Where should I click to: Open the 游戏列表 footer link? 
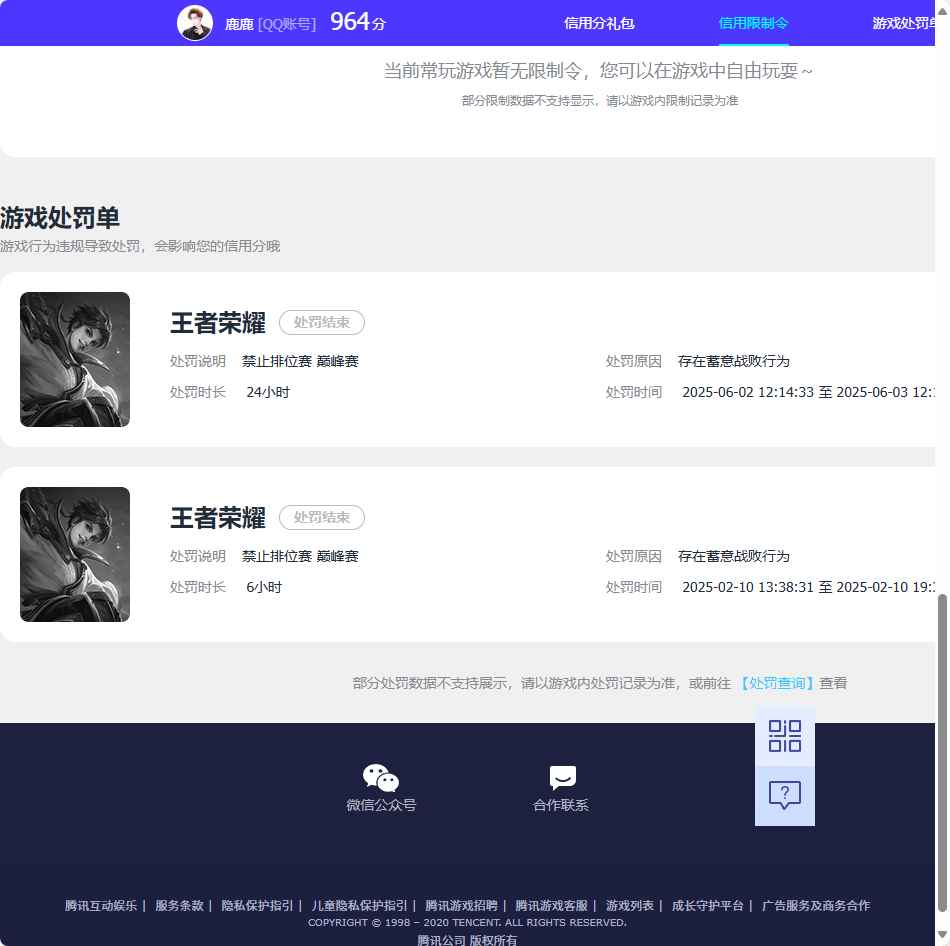[x=629, y=905]
